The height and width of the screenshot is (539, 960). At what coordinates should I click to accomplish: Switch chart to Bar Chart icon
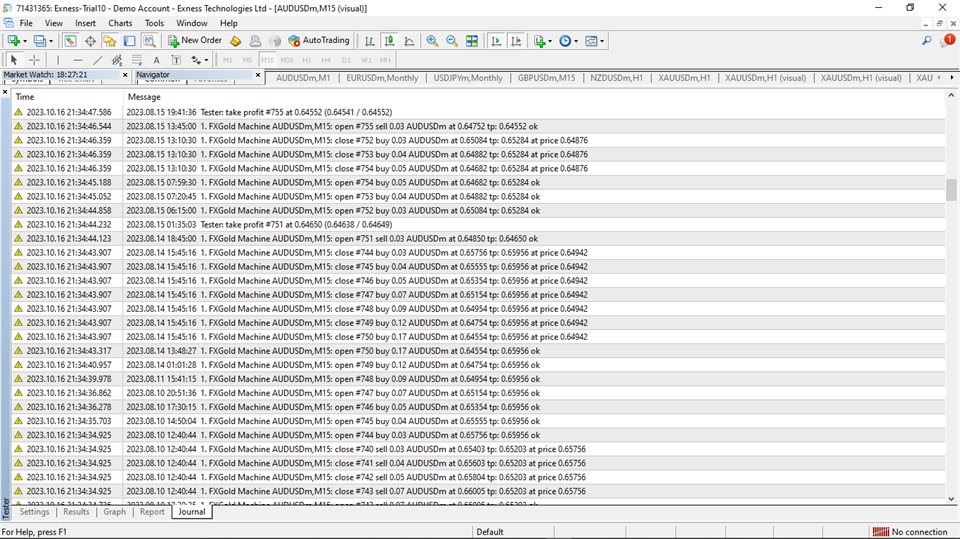click(369, 41)
